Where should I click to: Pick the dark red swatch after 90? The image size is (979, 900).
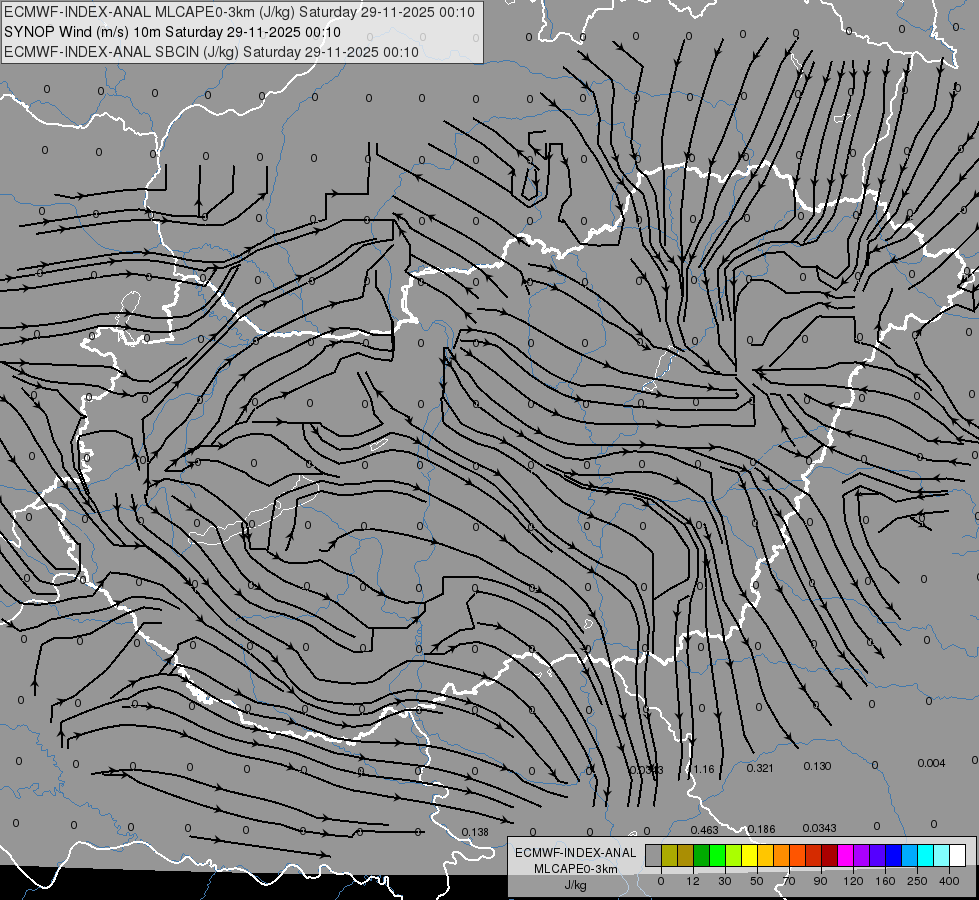830,855
